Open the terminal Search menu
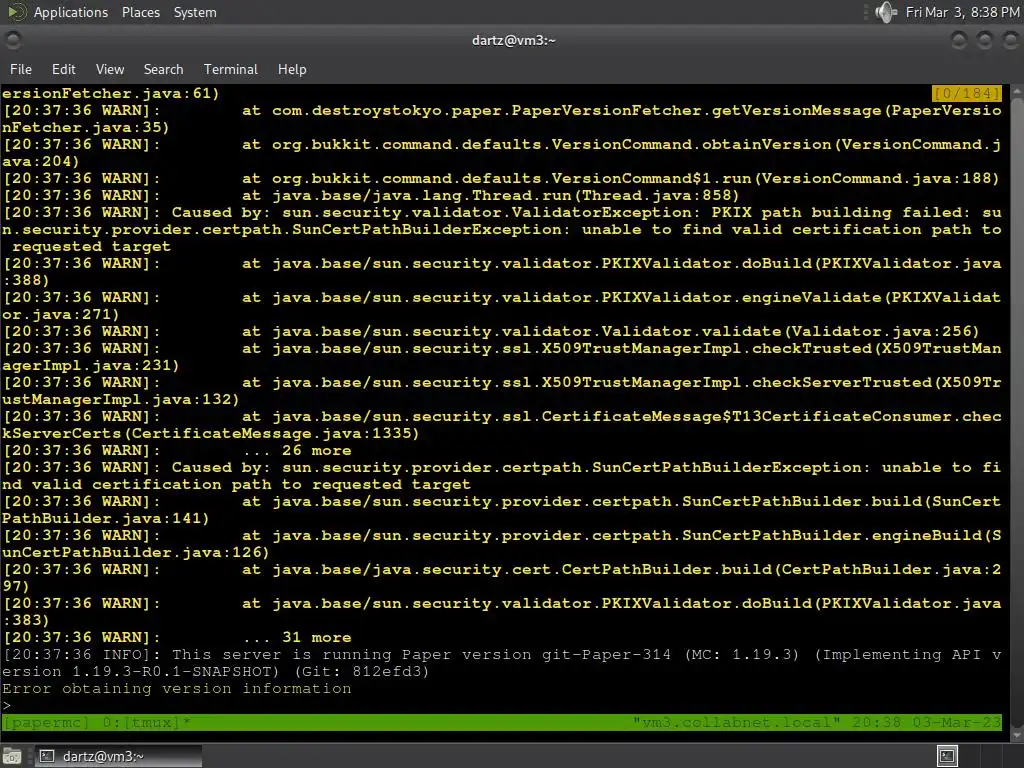Viewport: 1024px width, 768px height. tap(163, 69)
